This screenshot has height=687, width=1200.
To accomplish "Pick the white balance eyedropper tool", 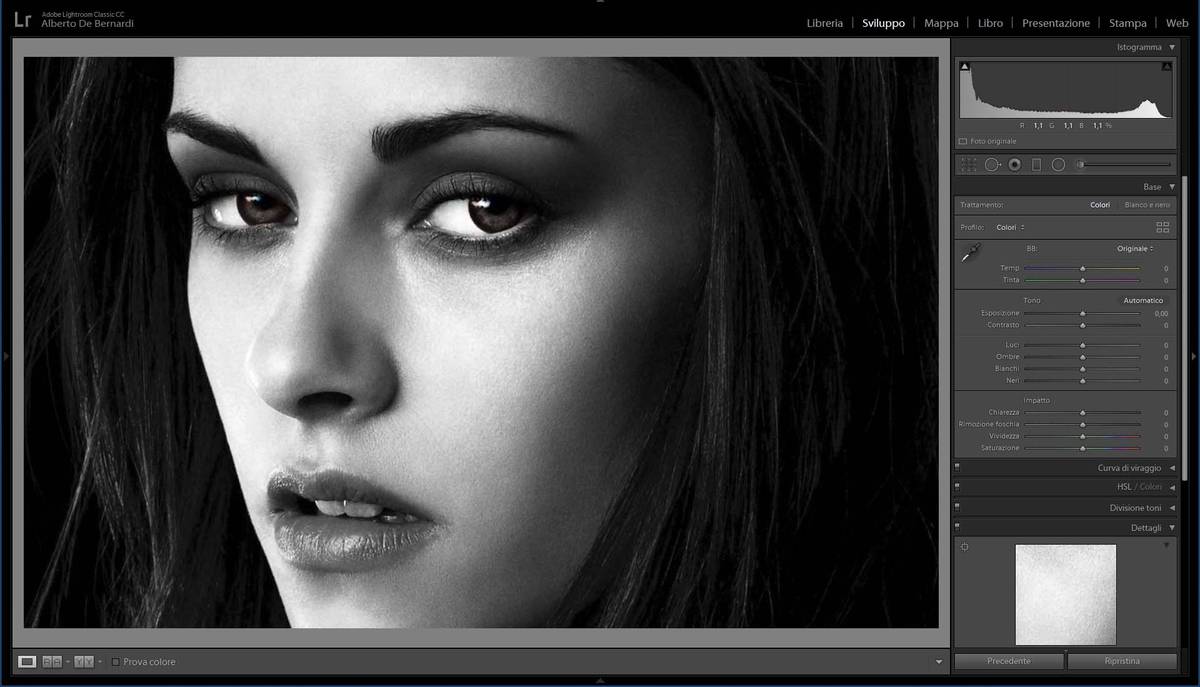I will [969, 256].
